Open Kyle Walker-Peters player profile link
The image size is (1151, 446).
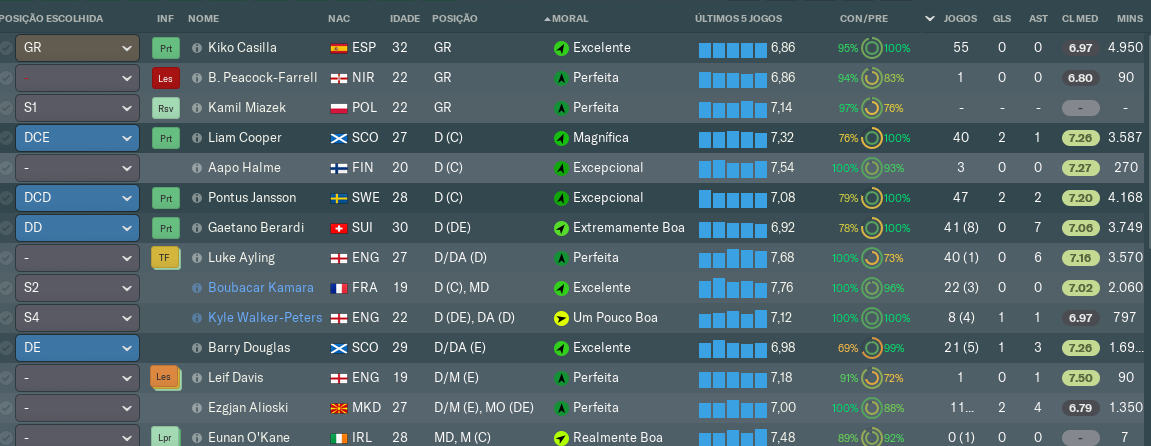point(265,318)
